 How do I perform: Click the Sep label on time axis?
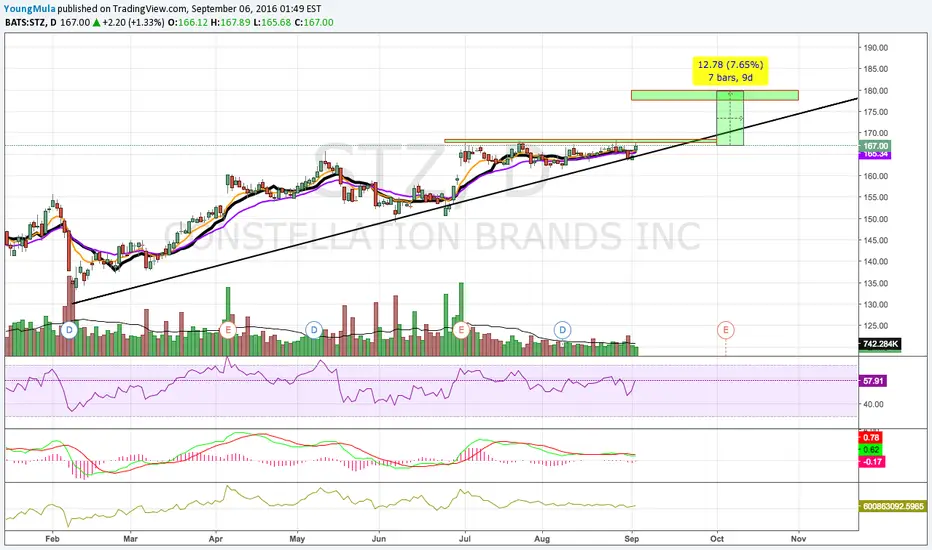pyautogui.click(x=632, y=539)
